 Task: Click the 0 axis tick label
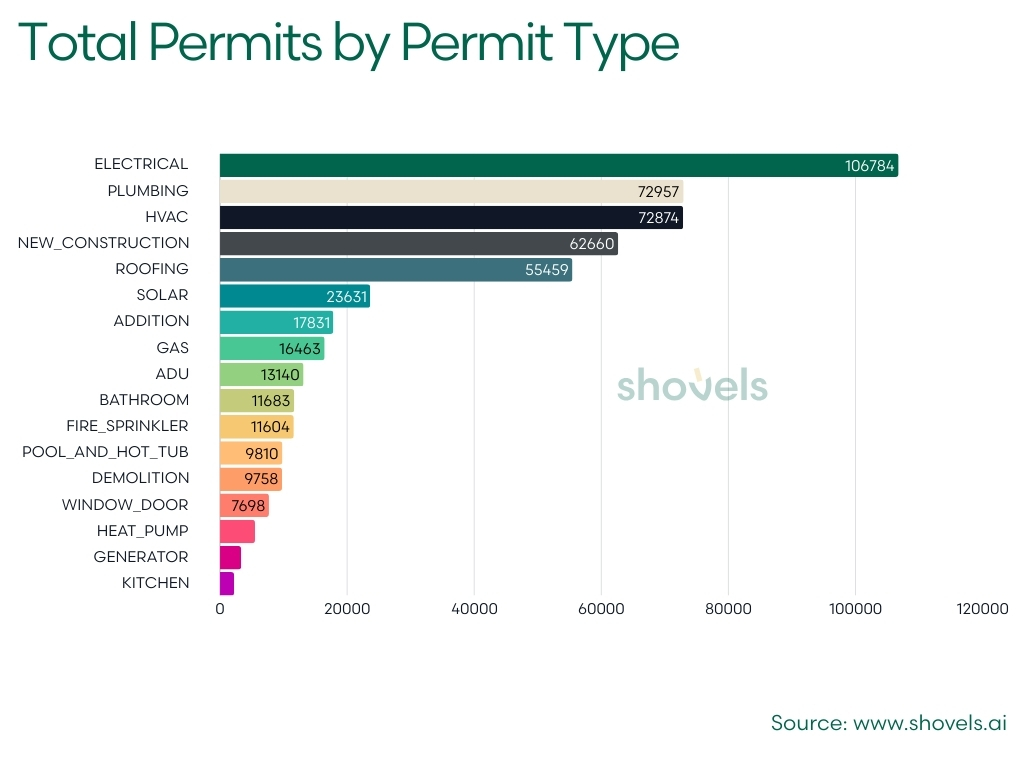point(220,609)
